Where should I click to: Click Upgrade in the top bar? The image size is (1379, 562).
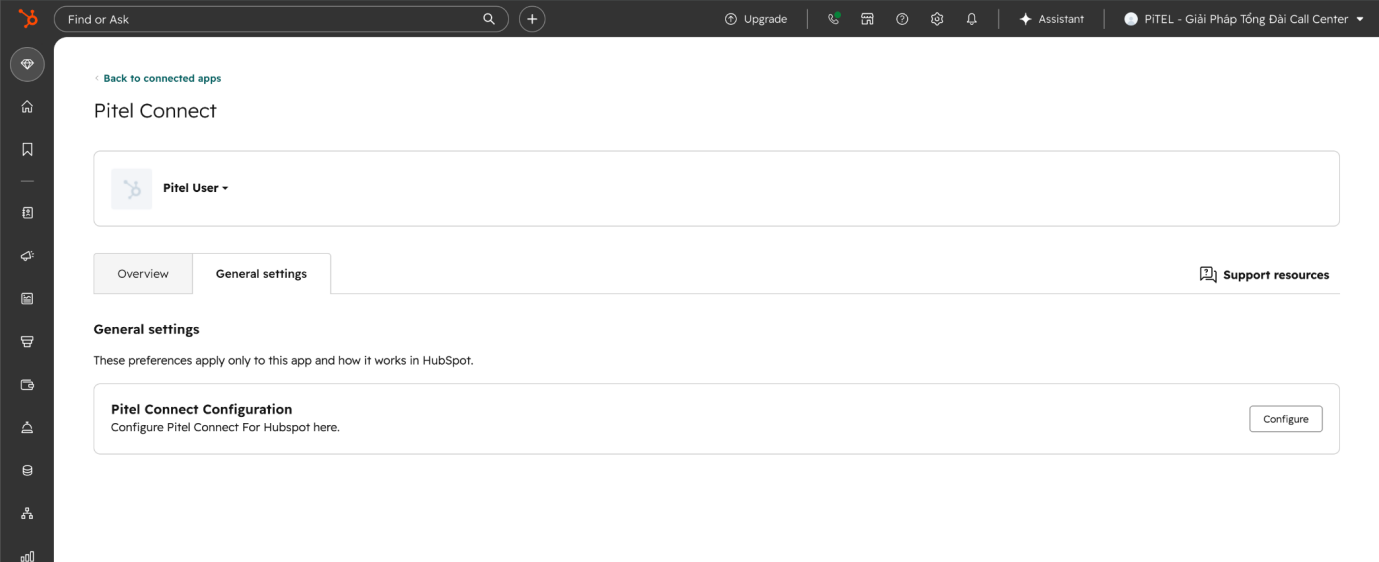tap(756, 19)
